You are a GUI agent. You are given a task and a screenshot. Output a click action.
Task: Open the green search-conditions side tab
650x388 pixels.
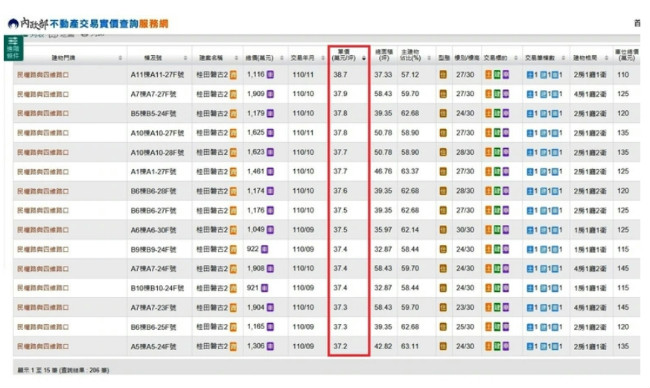(x=13, y=48)
